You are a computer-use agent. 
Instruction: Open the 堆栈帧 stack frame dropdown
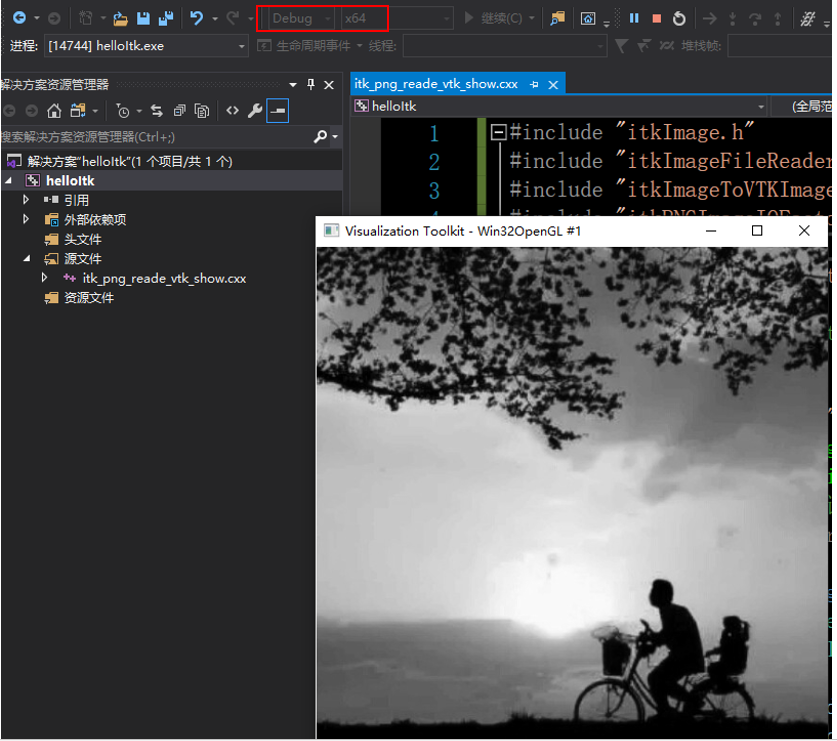[x=780, y=46]
